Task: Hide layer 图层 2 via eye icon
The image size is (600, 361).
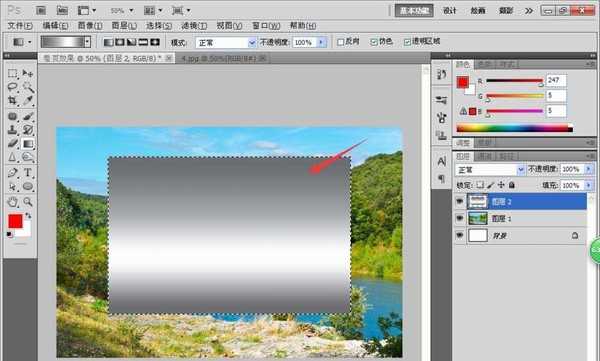Action: [460, 201]
